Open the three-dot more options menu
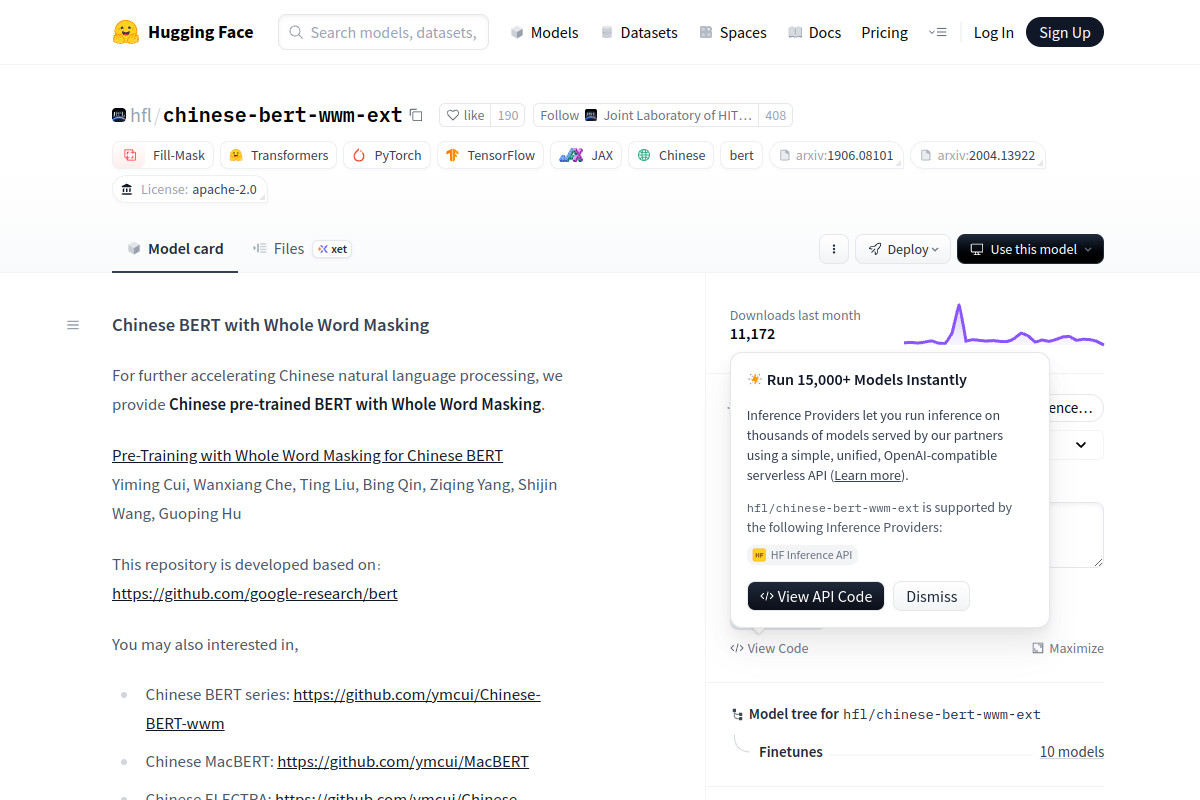Image resolution: width=1200 pixels, height=800 pixels. click(834, 249)
